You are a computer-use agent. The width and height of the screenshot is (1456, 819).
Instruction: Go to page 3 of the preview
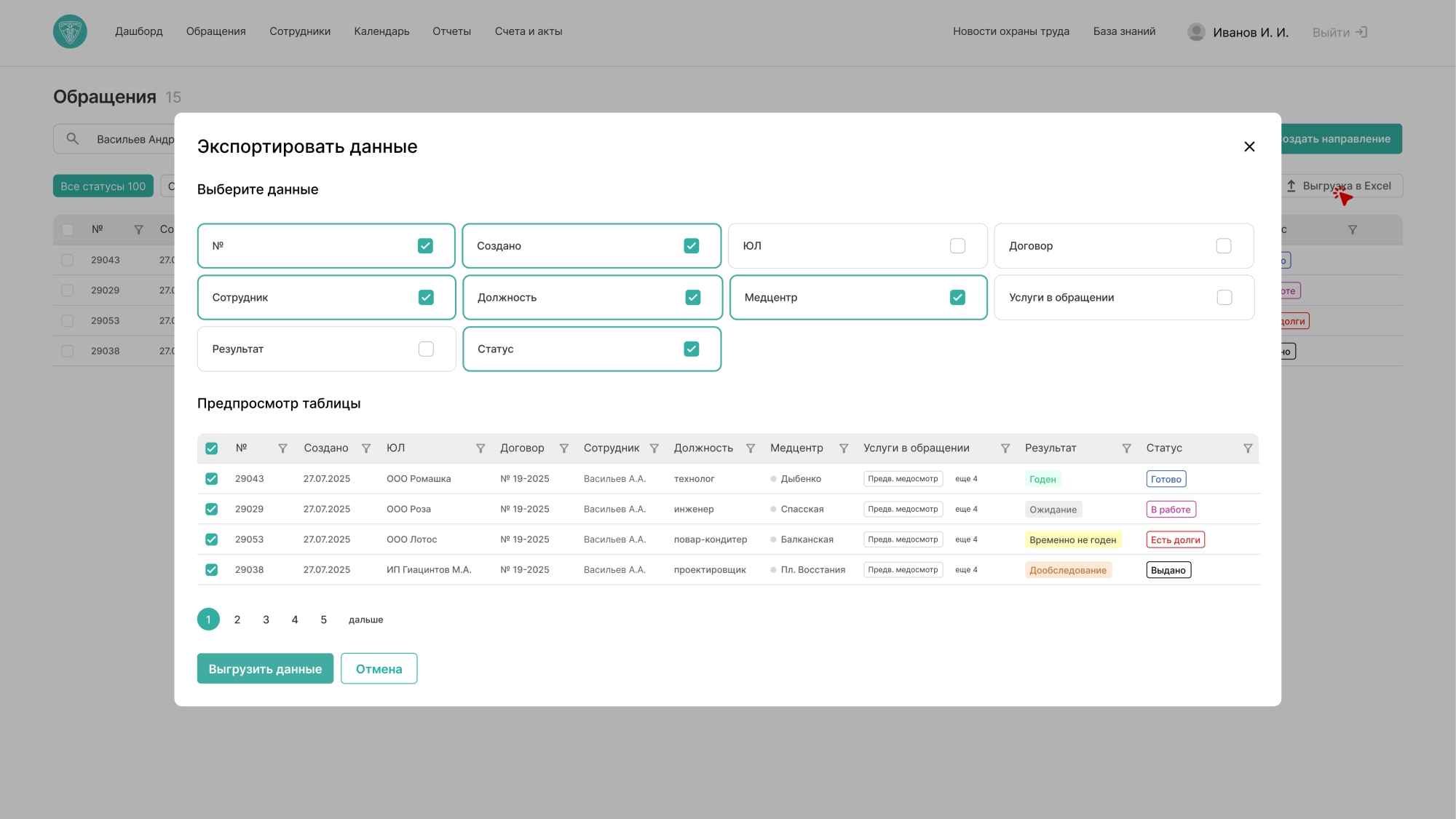pyautogui.click(x=266, y=620)
